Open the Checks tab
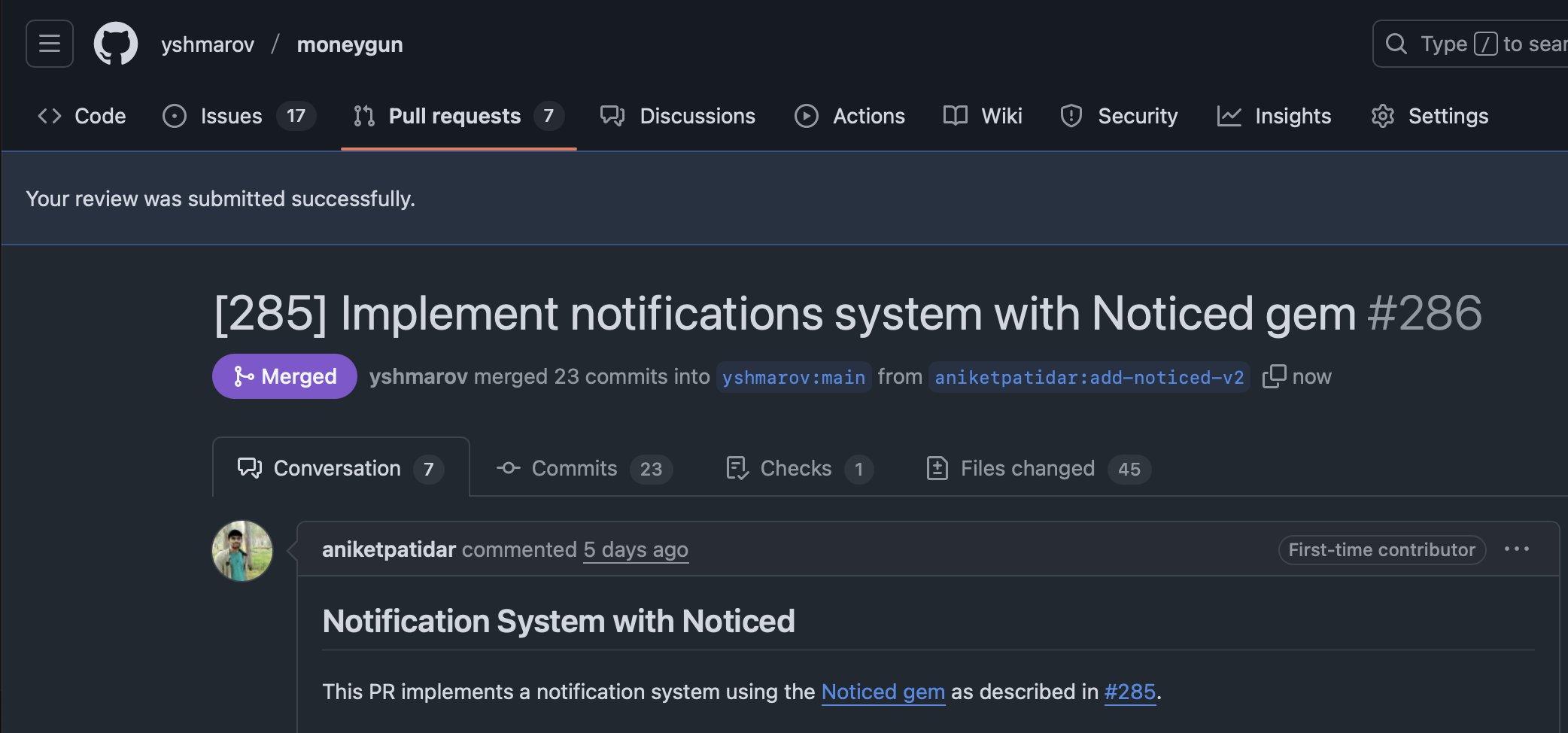The height and width of the screenshot is (733, 1568). (x=799, y=468)
